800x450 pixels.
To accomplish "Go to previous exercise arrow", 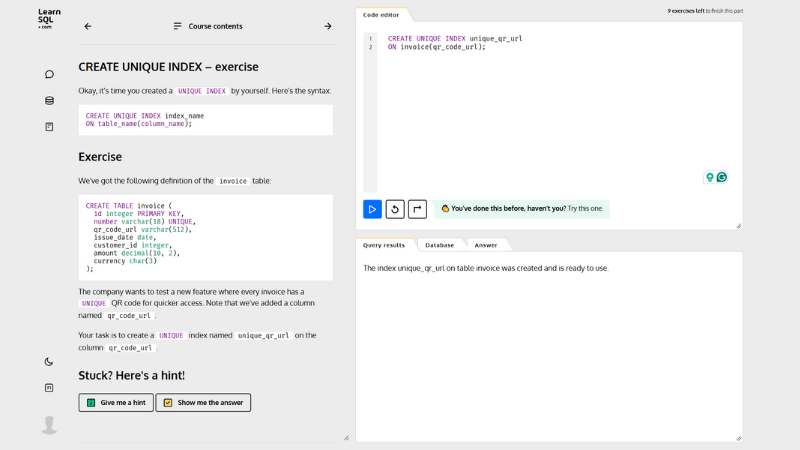I will click(88, 26).
